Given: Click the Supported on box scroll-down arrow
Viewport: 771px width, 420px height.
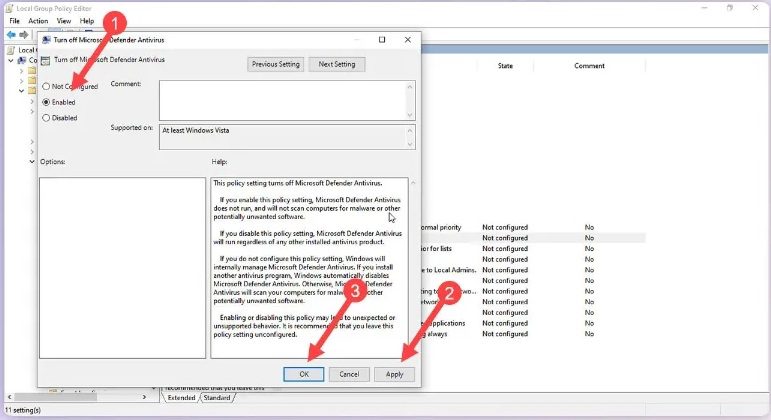Looking at the screenshot, I should pos(410,145).
